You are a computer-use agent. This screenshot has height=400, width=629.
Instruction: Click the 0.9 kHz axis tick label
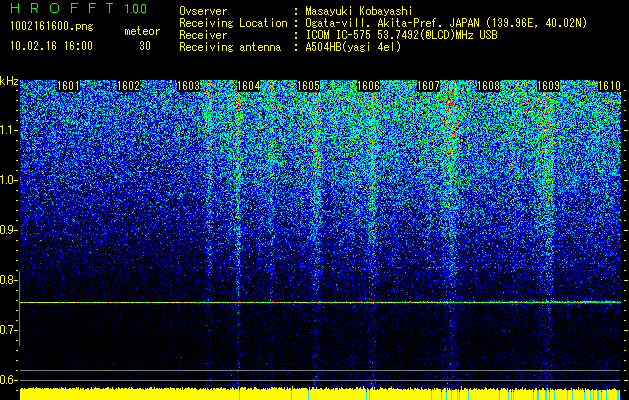9,230
